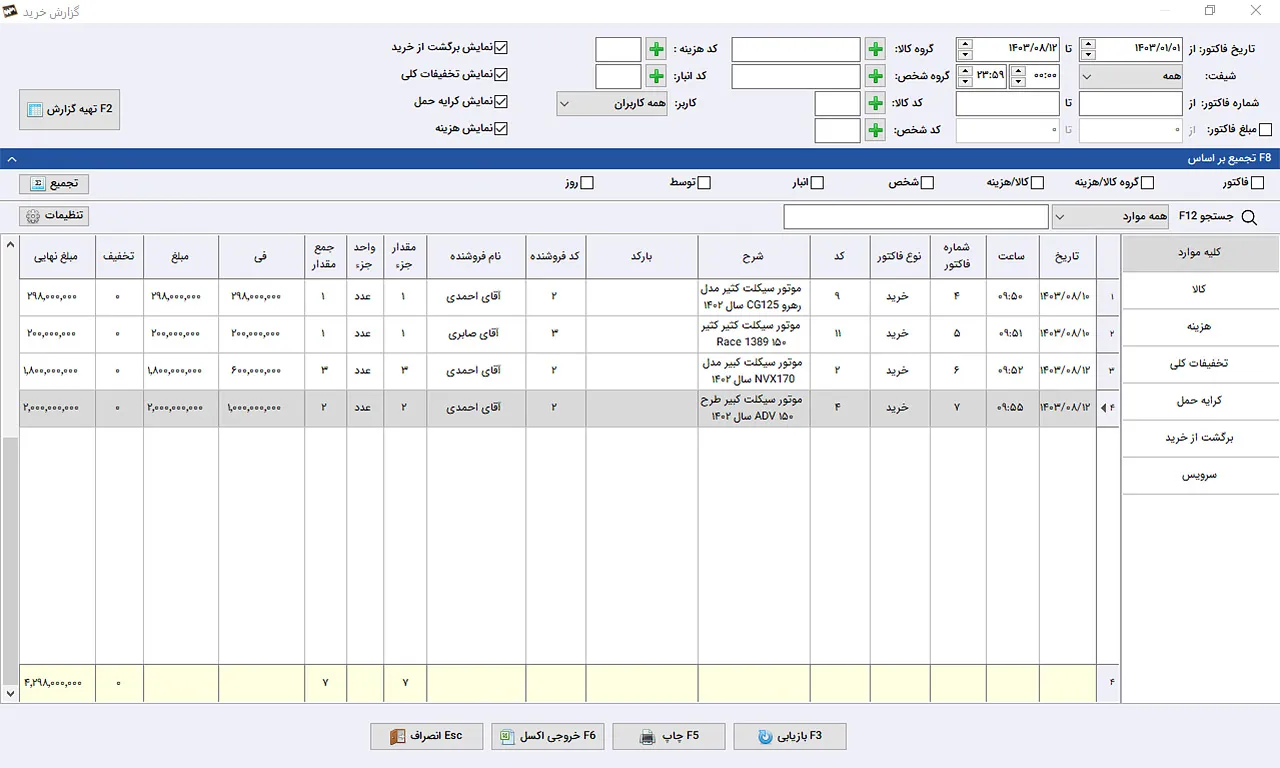1280x768 pixels.
Task: Click the report icon on F2 تهیه گزارش
Action: (x=35, y=109)
